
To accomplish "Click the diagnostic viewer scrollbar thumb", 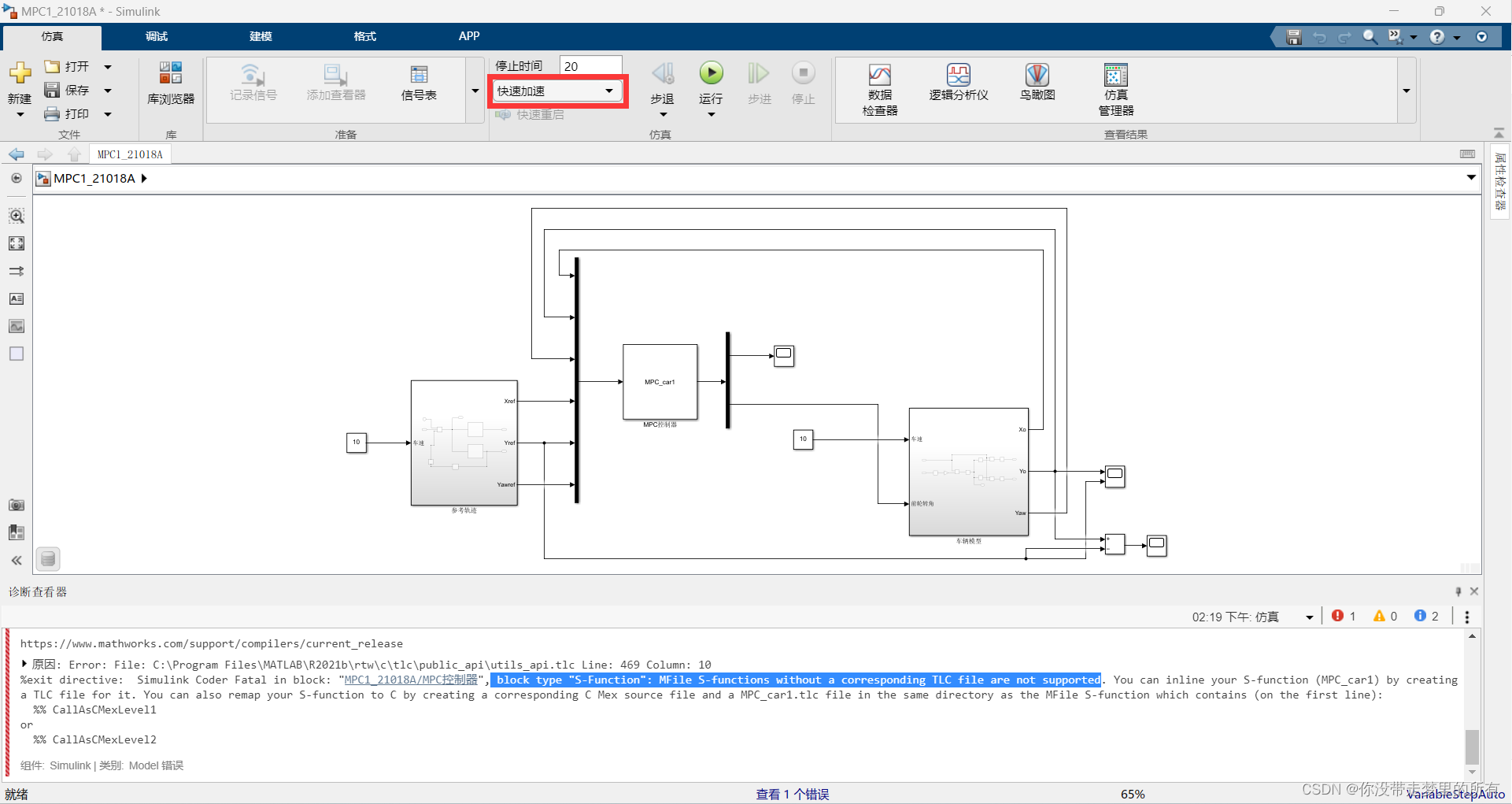I will (1472, 746).
